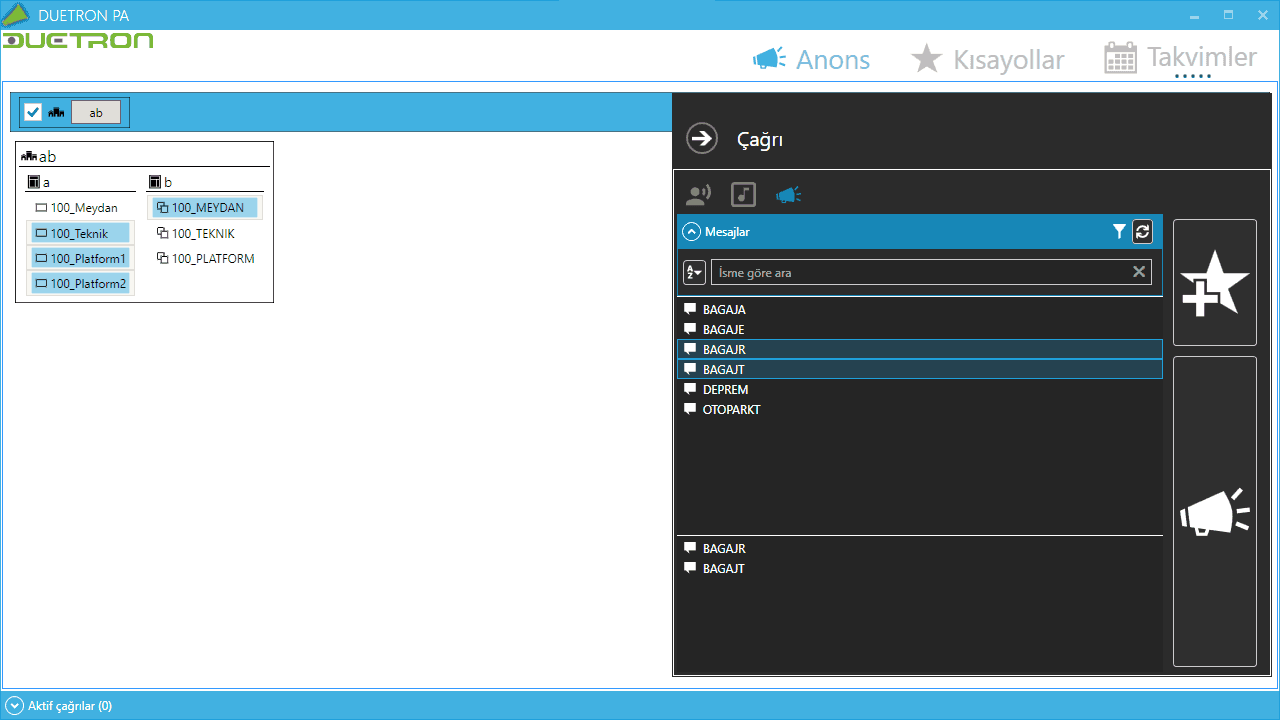Click the filter funnel in Mesajlar header
Image resolution: width=1280 pixels, height=720 pixels.
(x=1119, y=232)
